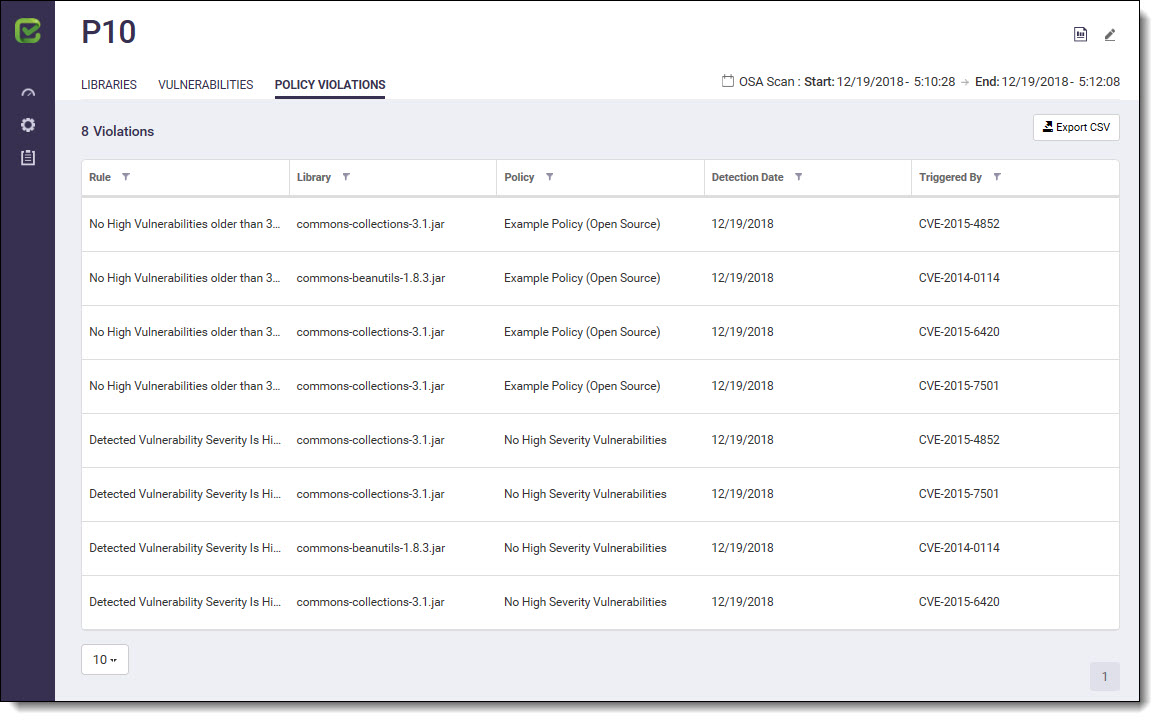Click commons-beanutils-1.8.3.jar in No High Severity row
Image resolution: width=1160 pixels, height=722 pixels.
tap(371, 548)
